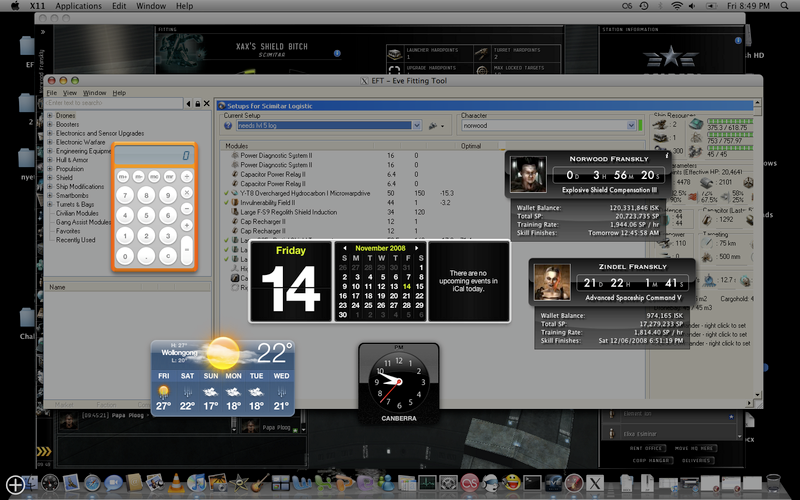Click the lock icon beside search field
The width and height of the screenshot is (800, 500).
click(x=197, y=104)
